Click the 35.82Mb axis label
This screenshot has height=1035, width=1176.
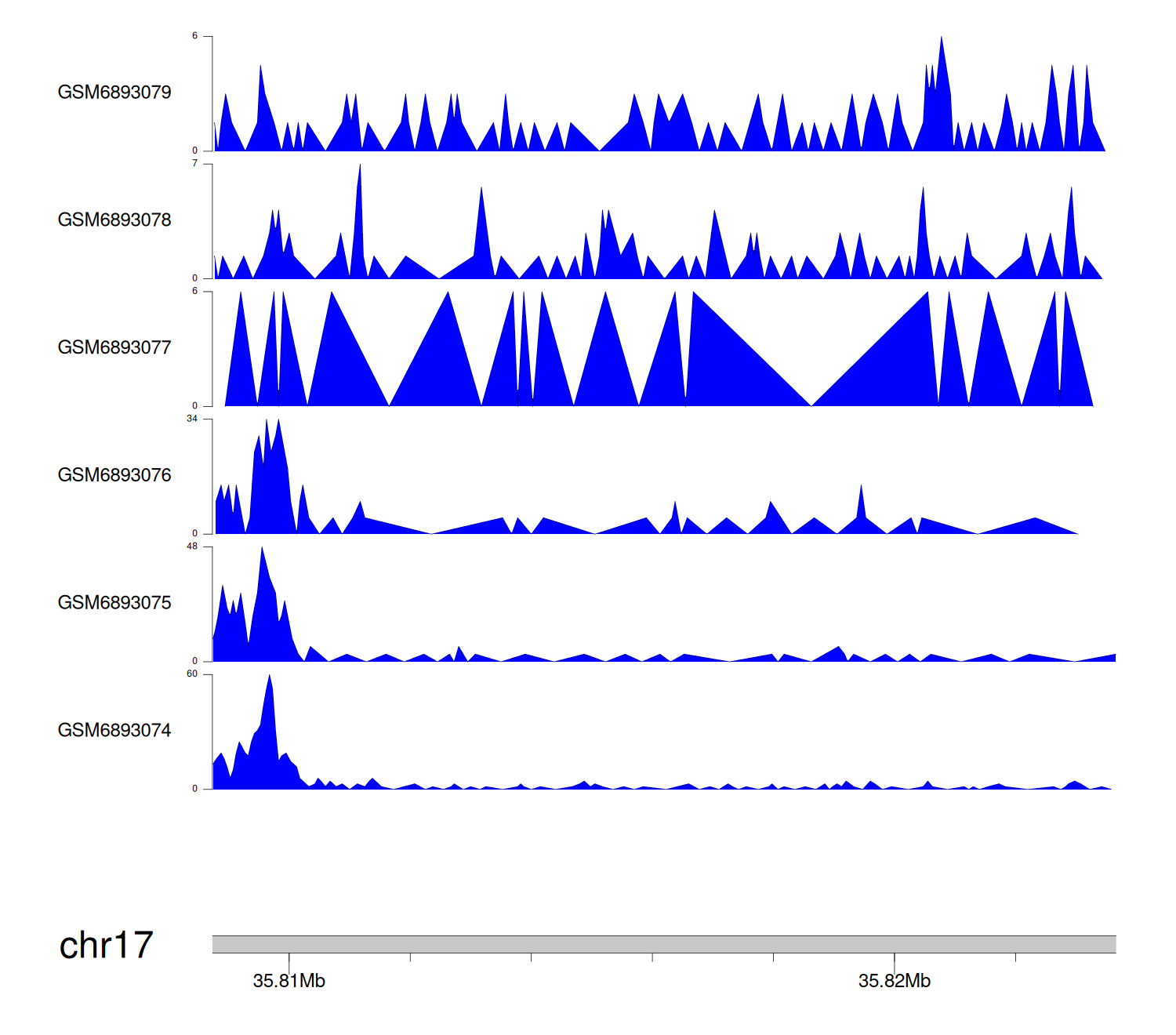point(894,981)
